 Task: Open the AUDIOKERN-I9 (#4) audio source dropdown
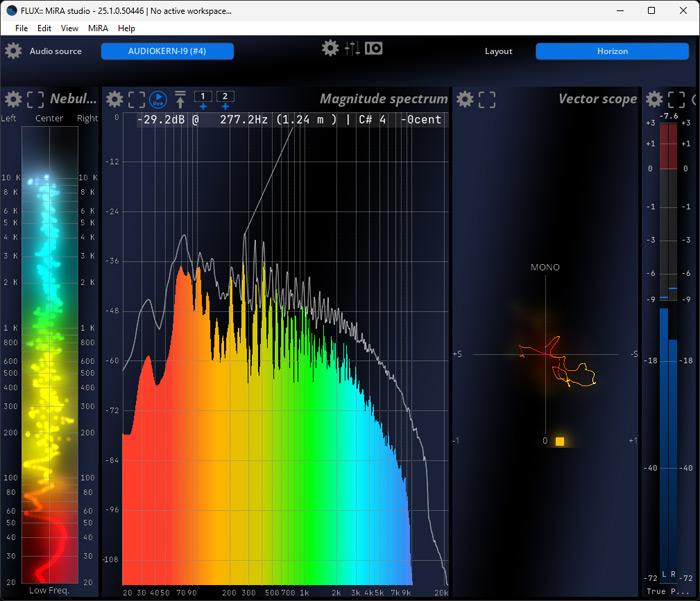[167, 51]
